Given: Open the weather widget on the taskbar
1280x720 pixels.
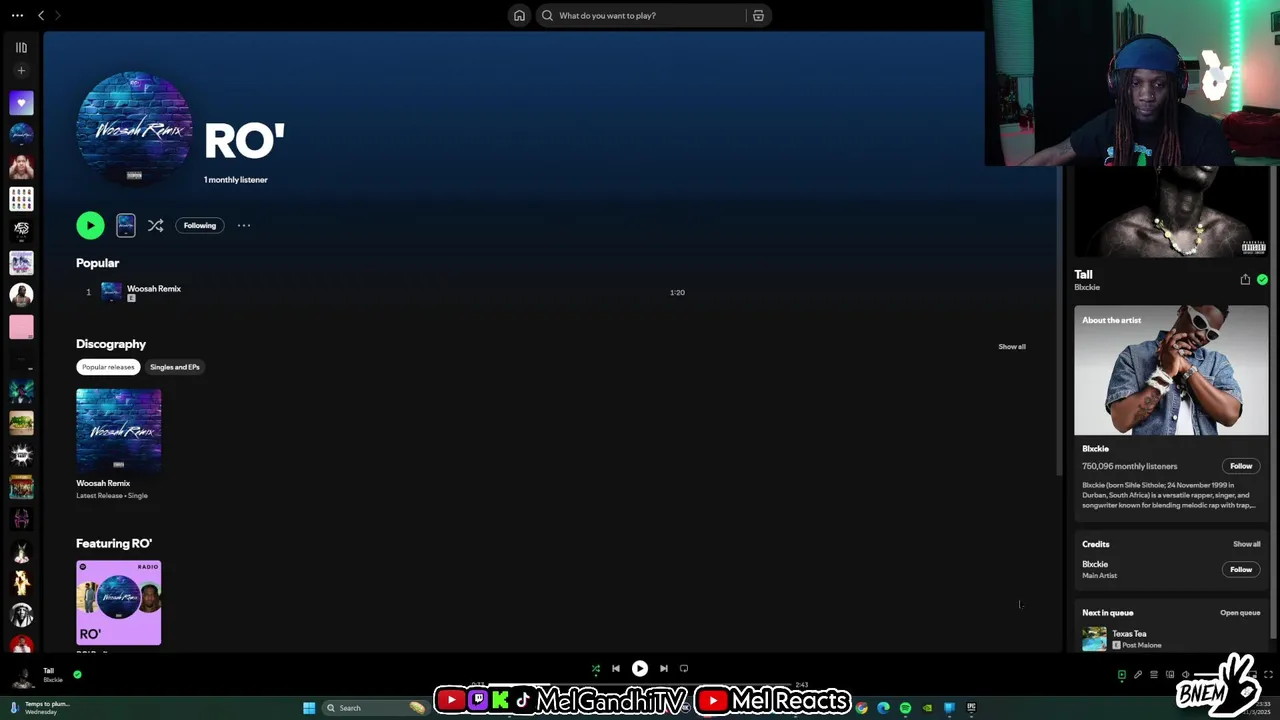Looking at the screenshot, I should [40, 708].
